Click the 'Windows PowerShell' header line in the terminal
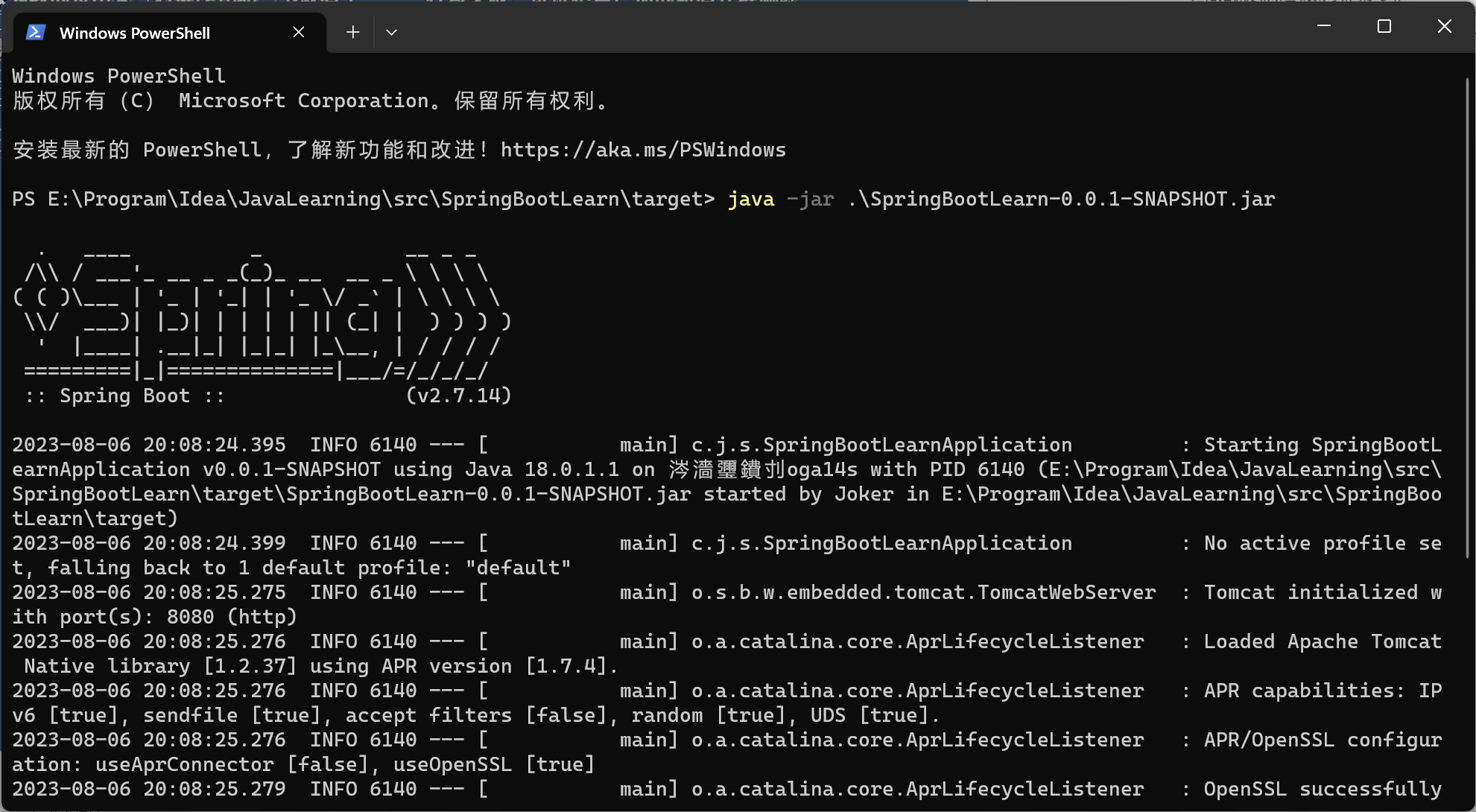Screen dimensions: 1476x812 [119, 76]
